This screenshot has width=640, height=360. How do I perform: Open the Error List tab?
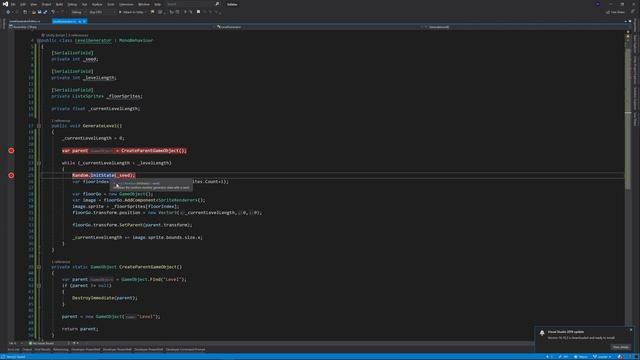[13, 350]
